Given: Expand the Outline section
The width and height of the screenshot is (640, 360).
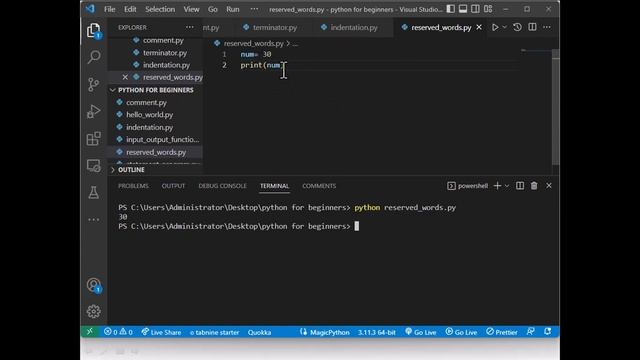Looking at the screenshot, I should pos(155,170).
